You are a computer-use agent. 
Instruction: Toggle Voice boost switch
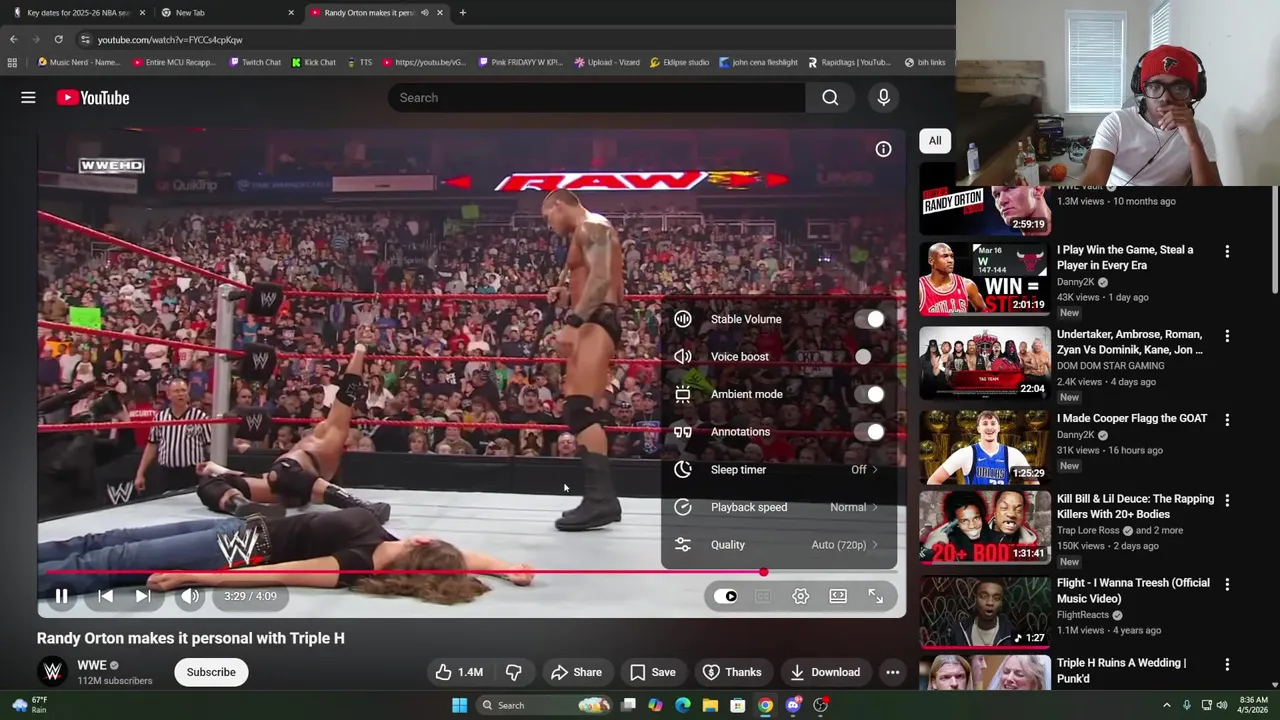coord(869,357)
